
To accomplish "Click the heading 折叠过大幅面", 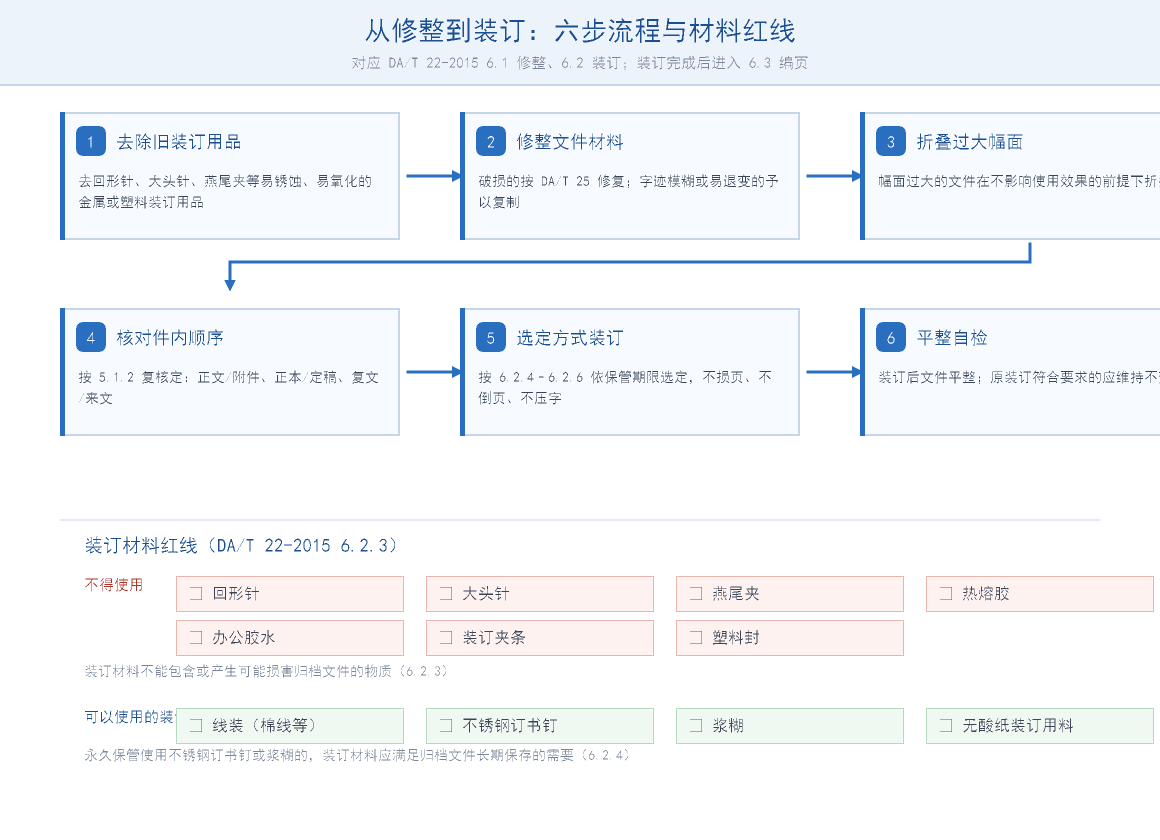I will 970,142.
